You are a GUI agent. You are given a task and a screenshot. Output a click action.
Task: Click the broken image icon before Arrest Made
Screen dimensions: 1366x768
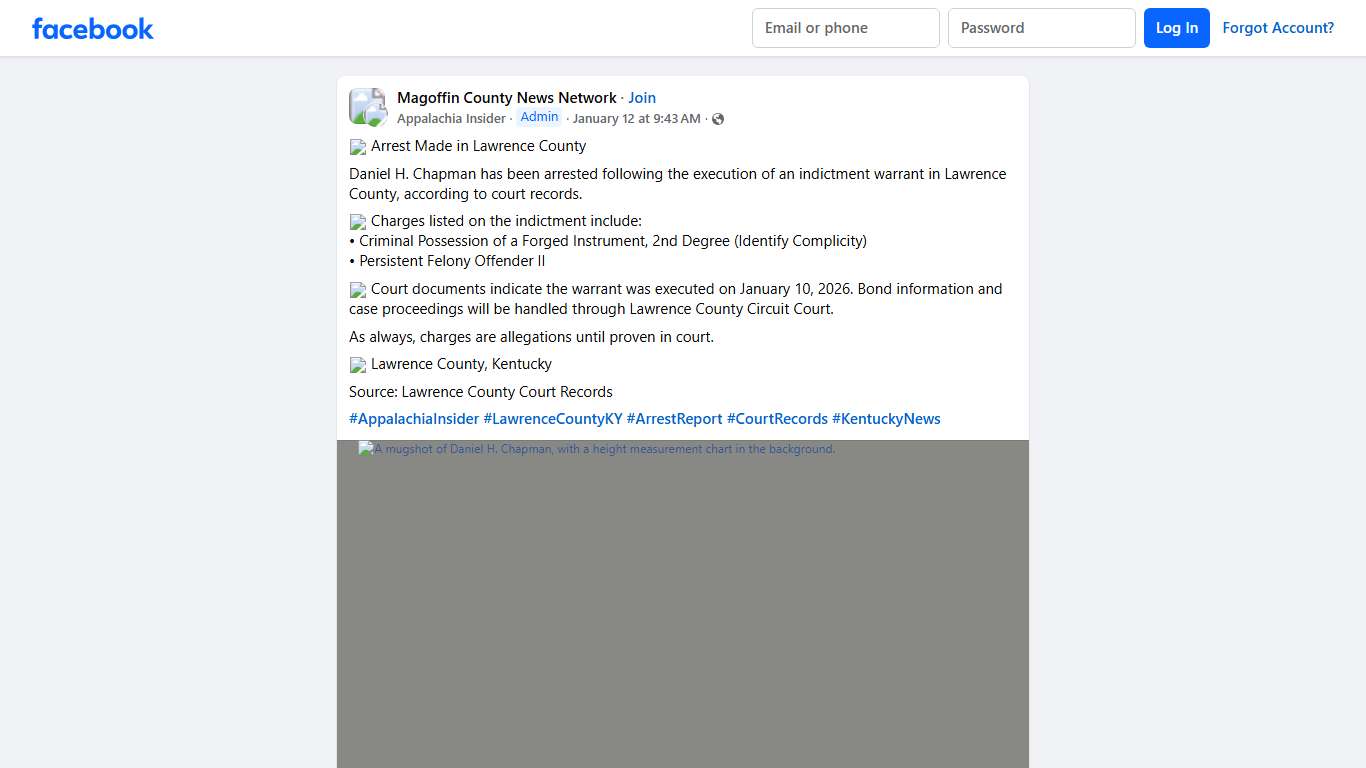357,146
